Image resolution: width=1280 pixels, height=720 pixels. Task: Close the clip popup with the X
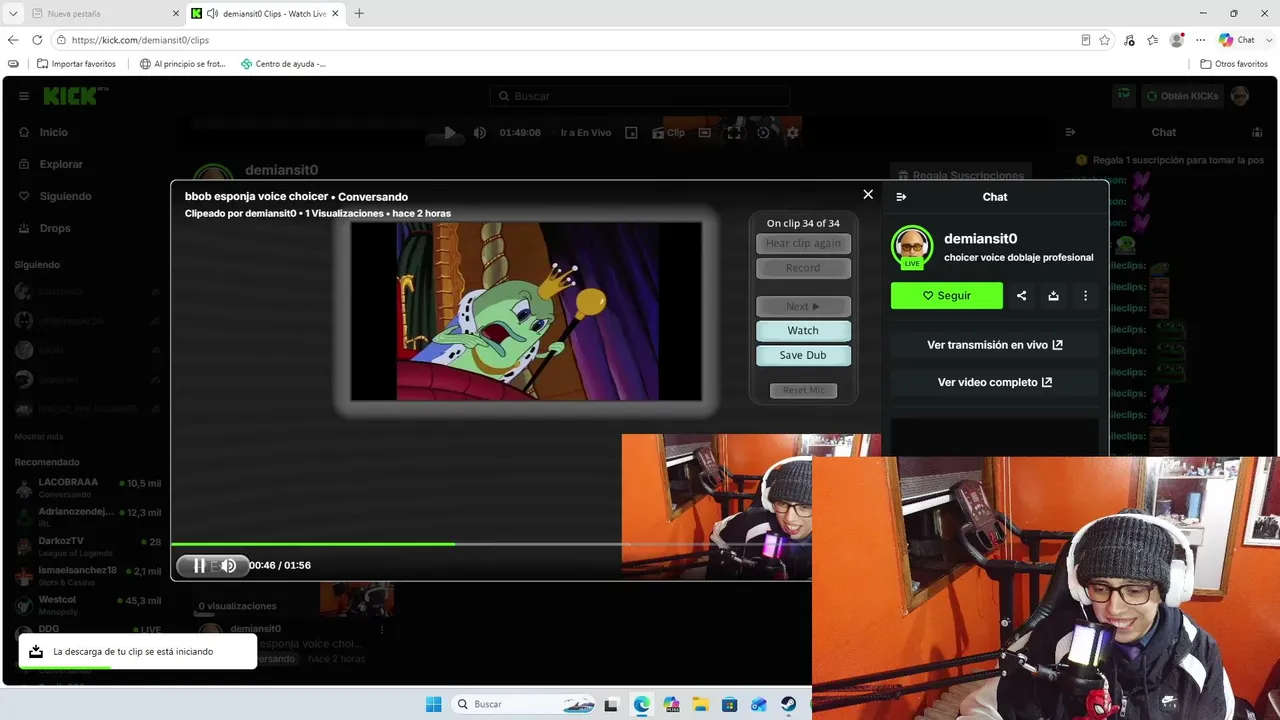[x=868, y=194]
